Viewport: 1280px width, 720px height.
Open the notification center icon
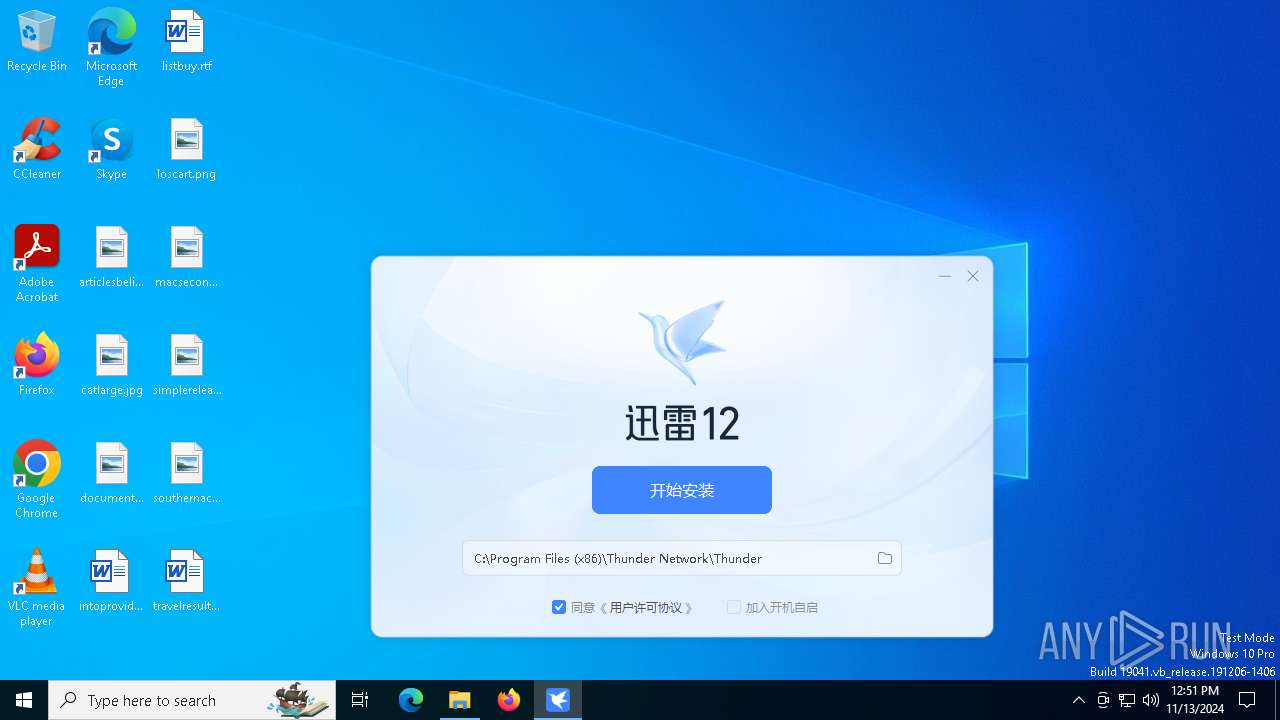click(1247, 700)
